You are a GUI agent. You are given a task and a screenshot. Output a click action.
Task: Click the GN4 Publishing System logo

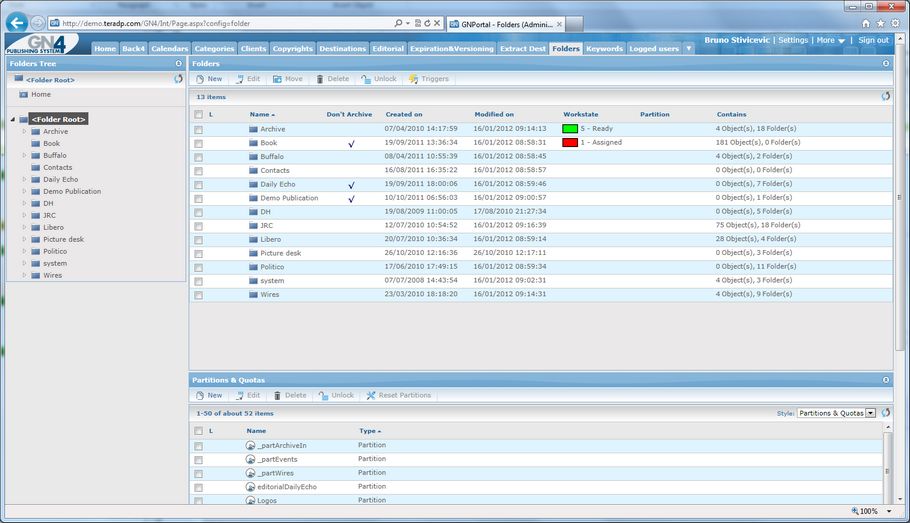click(42, 44)
